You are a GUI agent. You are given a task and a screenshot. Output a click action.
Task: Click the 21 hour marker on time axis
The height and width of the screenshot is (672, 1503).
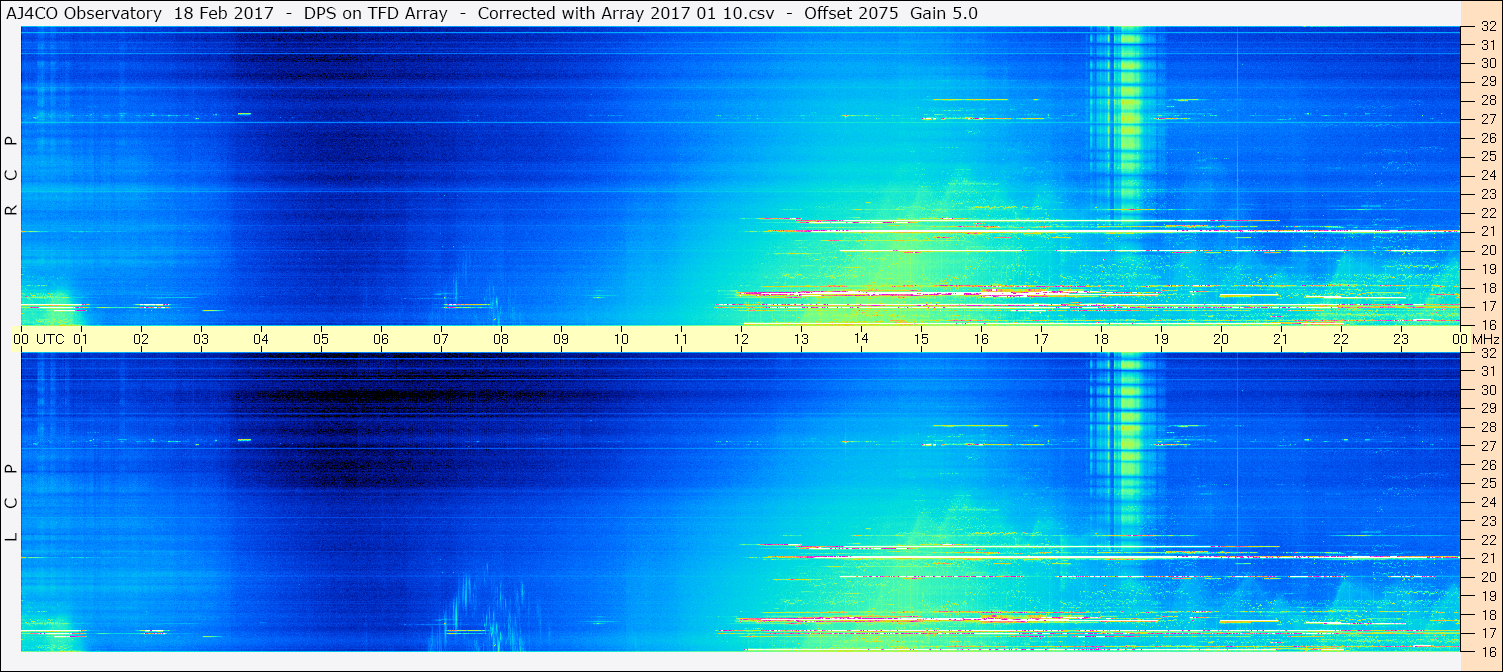click(x=1281, y=339)
